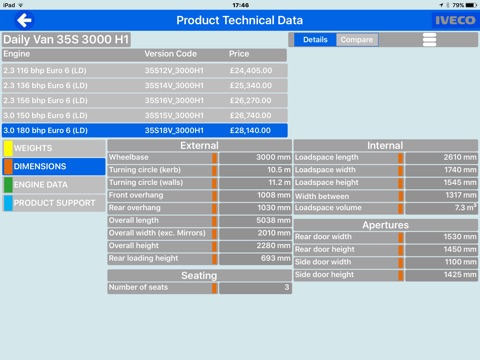This screenshot has height=360, width=480.
Task: Click the Wheelbase label
Action: click(x=129, y=157)
